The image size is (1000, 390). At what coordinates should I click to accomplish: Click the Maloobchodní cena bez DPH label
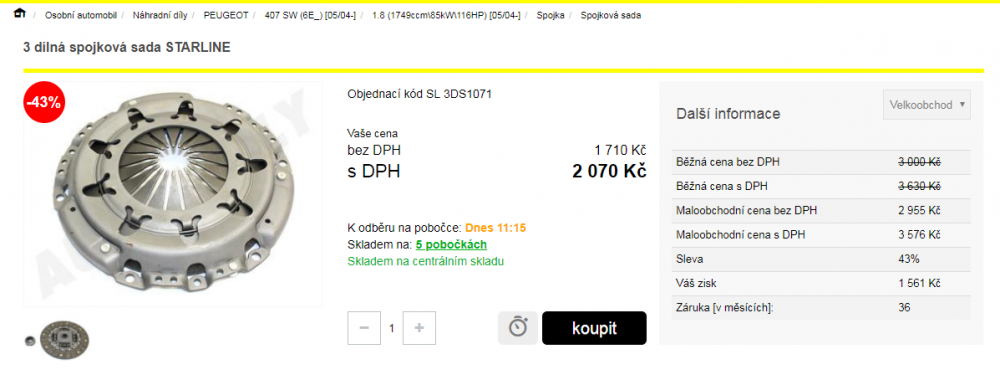pos(747,211)
